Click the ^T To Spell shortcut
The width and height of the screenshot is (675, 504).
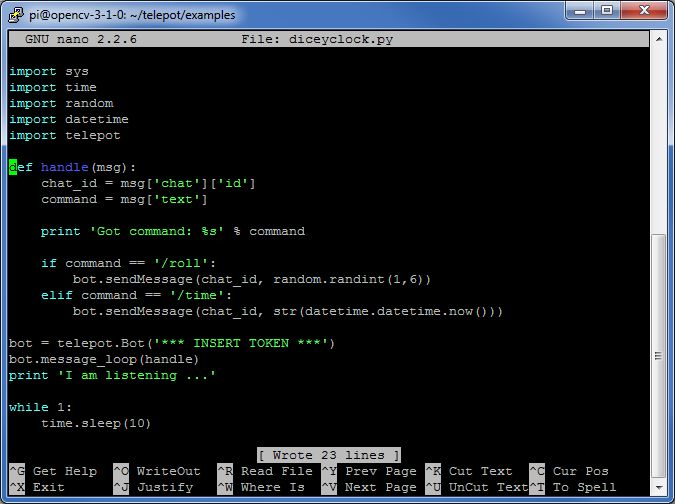click(x=573, y=487)
